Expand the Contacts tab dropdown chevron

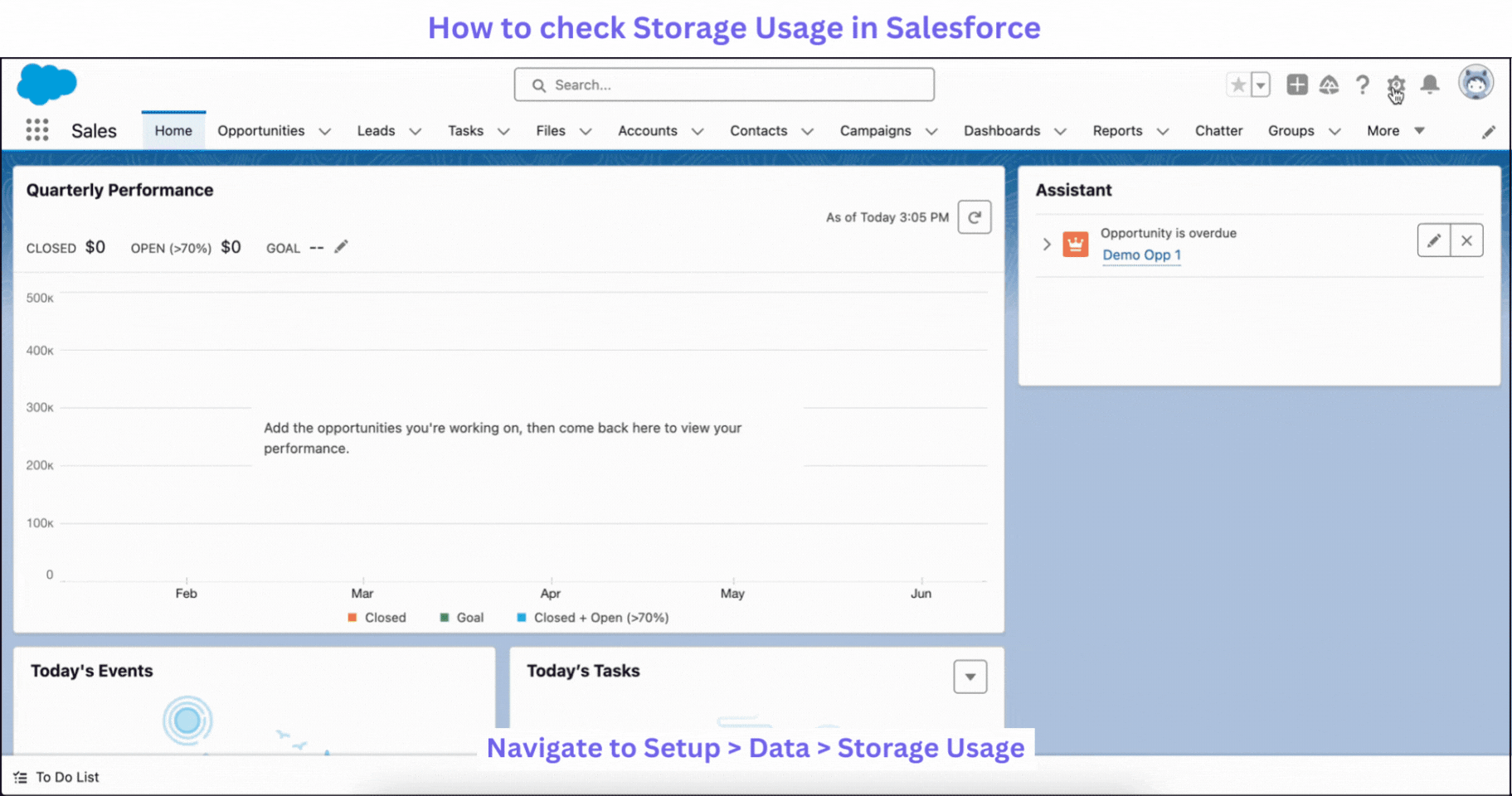pos(808,132)
